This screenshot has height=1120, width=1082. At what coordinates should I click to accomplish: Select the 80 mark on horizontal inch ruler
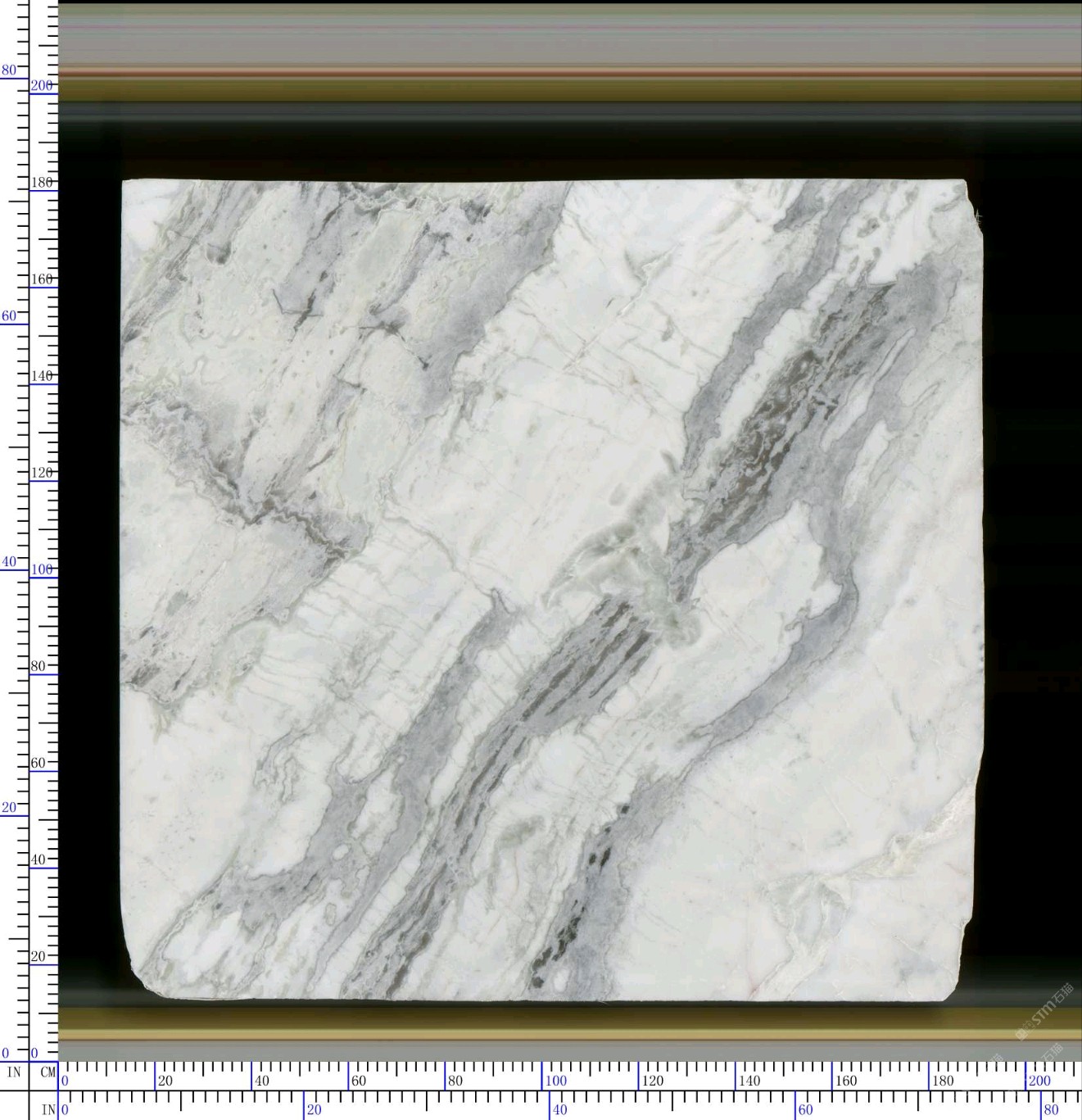(x=1050, y=1110)
